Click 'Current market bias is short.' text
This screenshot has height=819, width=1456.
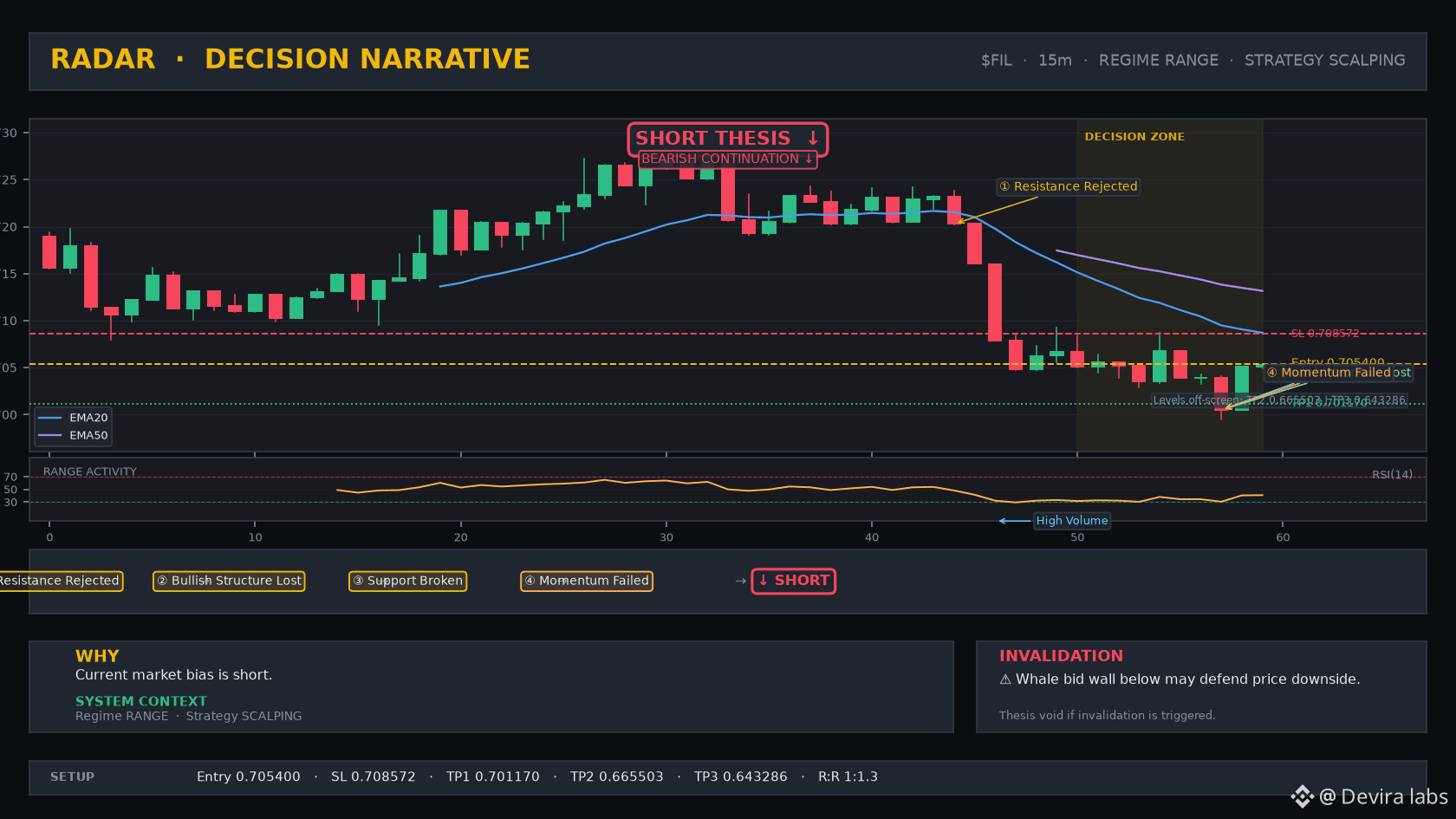tap(173, 675)
